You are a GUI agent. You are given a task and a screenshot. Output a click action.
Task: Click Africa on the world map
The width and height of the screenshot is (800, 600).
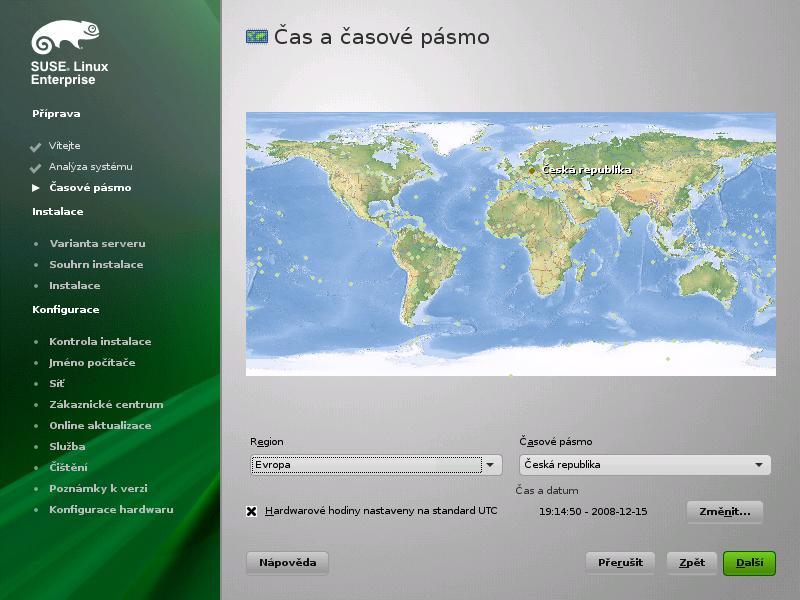(536, 240)
